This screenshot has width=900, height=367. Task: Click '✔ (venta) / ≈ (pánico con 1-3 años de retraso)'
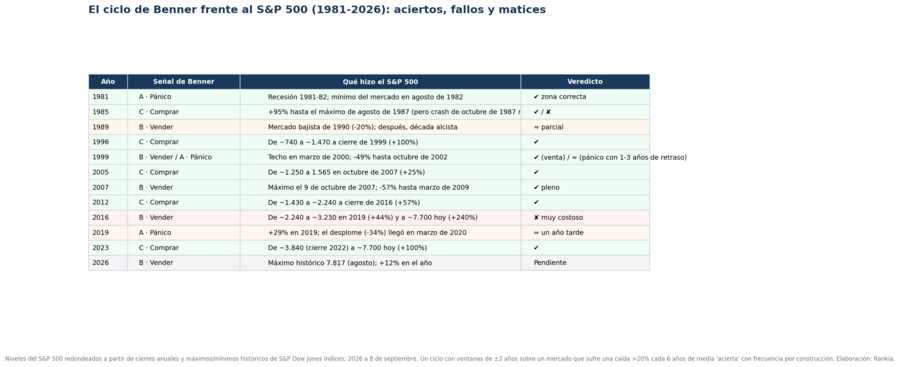pos(610,157)
